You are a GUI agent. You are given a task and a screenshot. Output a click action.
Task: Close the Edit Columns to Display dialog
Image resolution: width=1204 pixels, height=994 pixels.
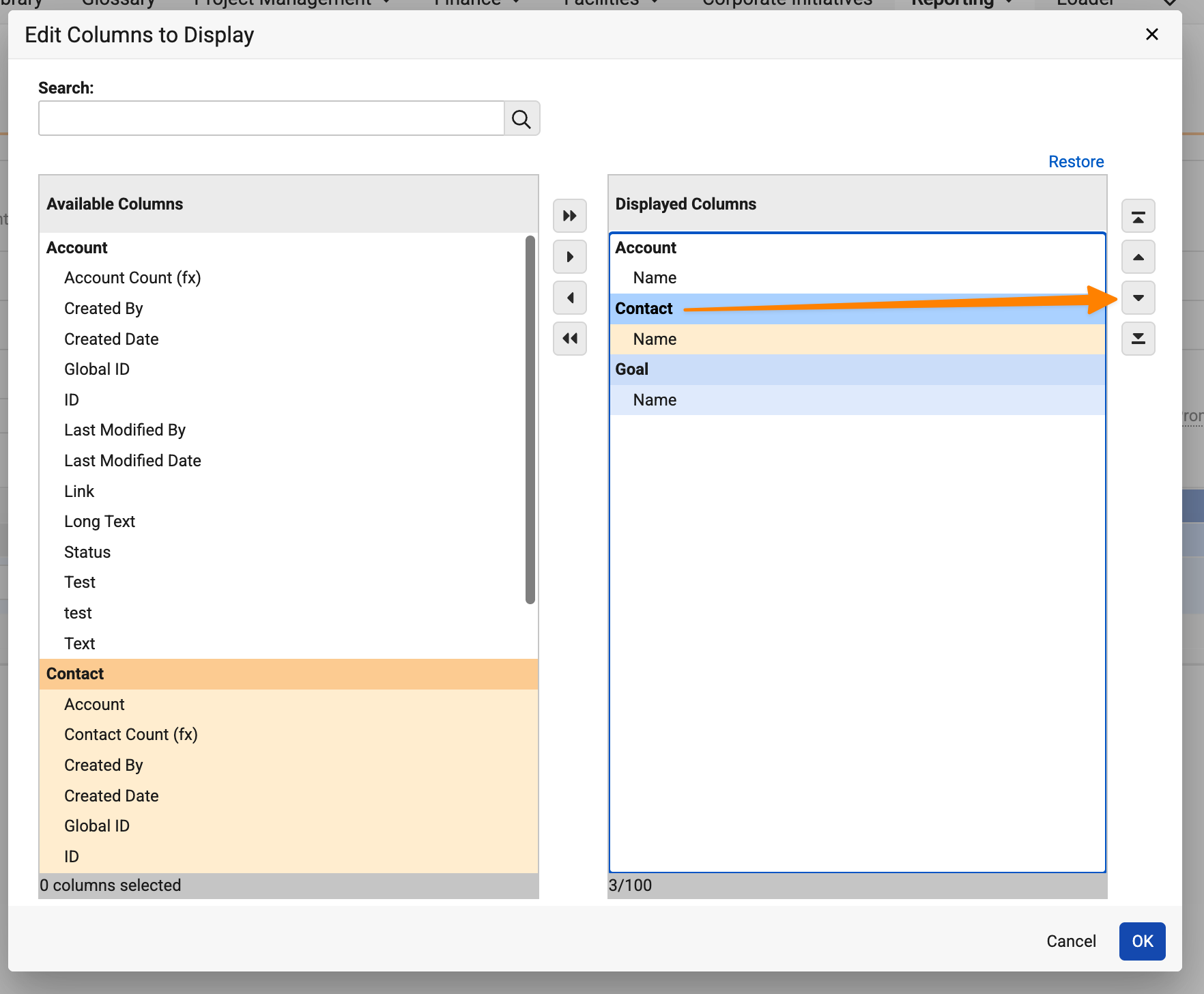point(1152,34)
